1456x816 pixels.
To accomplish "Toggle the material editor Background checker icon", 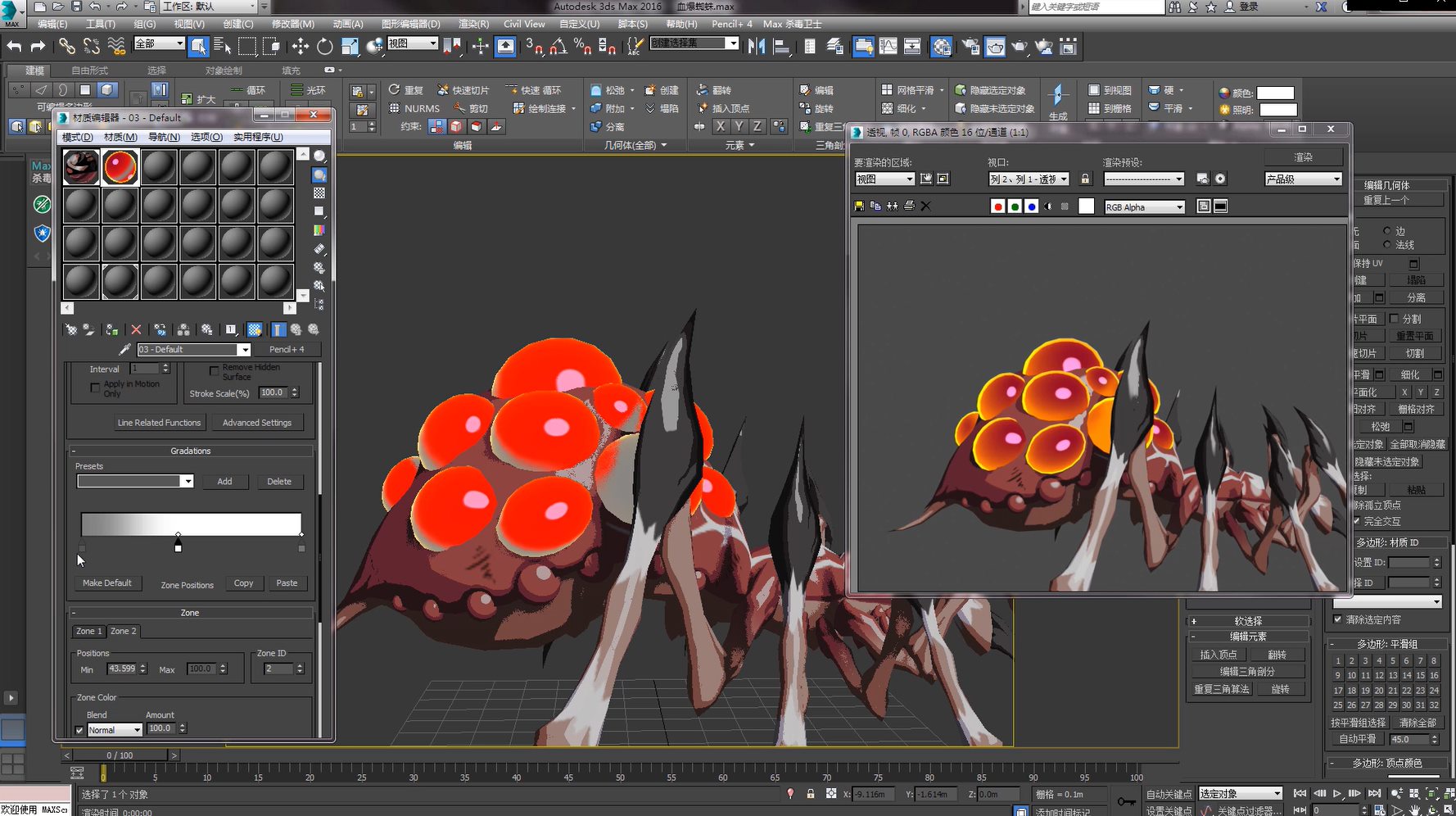I will coord(319,193).
